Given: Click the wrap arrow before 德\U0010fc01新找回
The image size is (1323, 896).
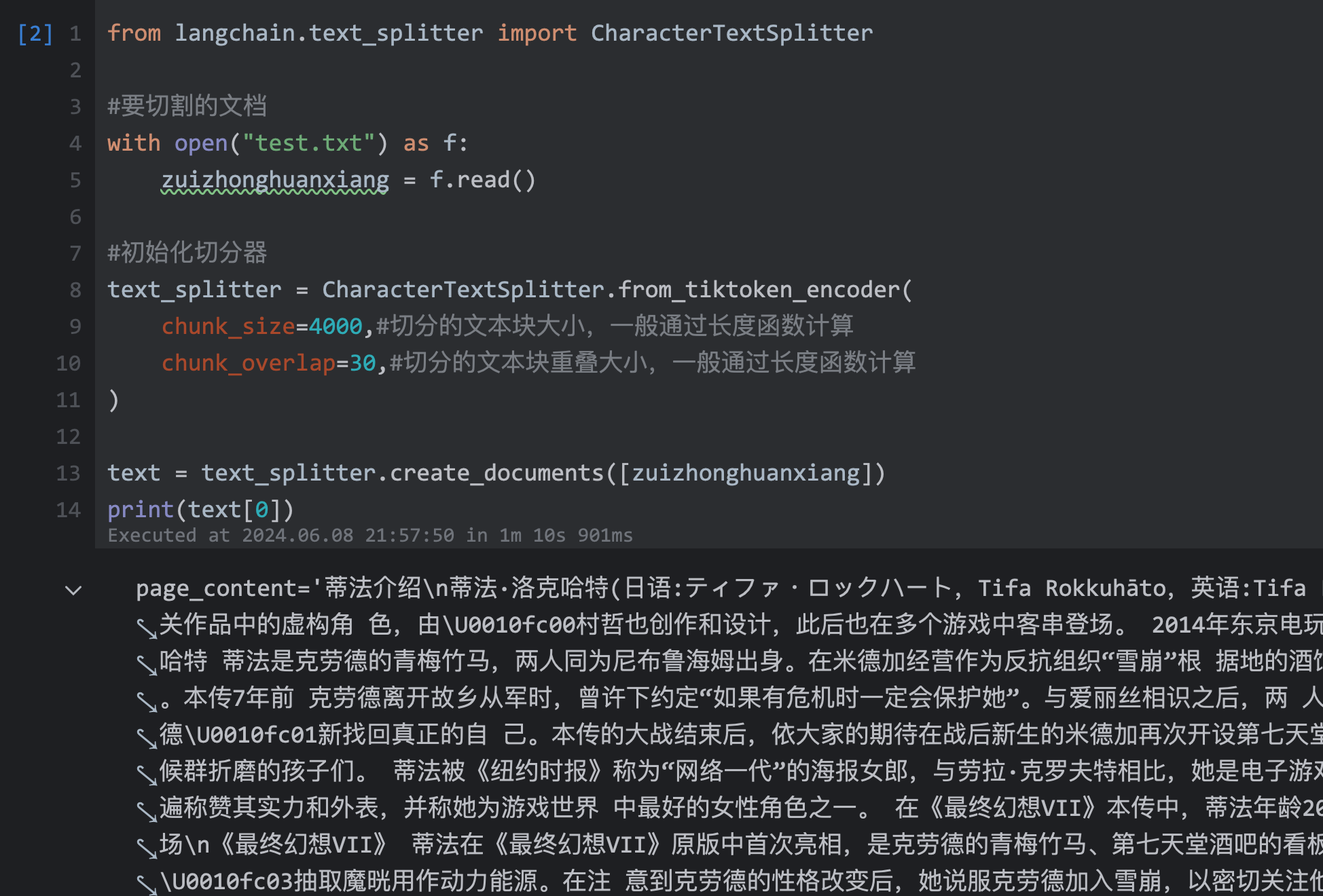Looking at the screenshot, I should point(146,738).
